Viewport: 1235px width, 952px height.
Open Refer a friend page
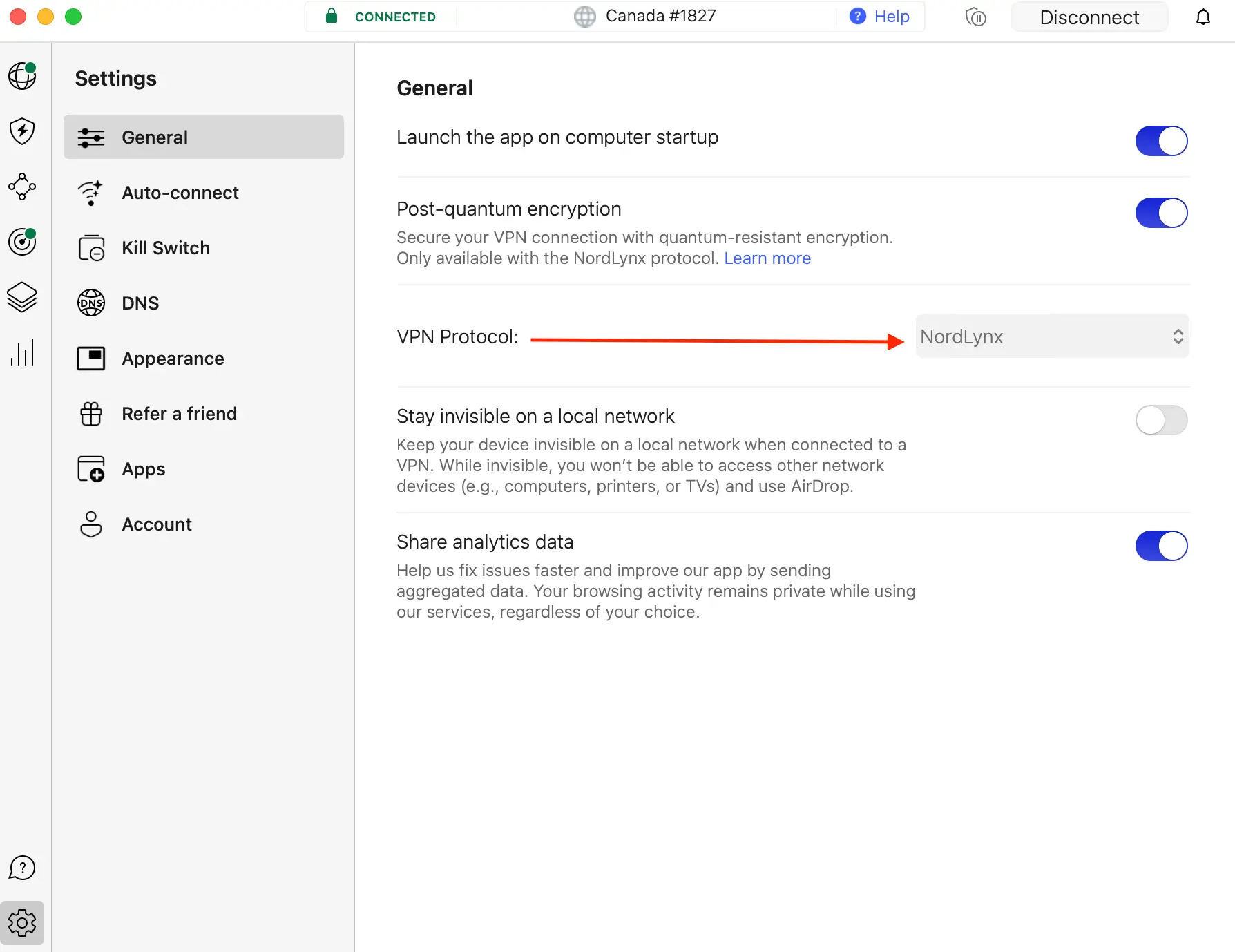coord(204,413)
